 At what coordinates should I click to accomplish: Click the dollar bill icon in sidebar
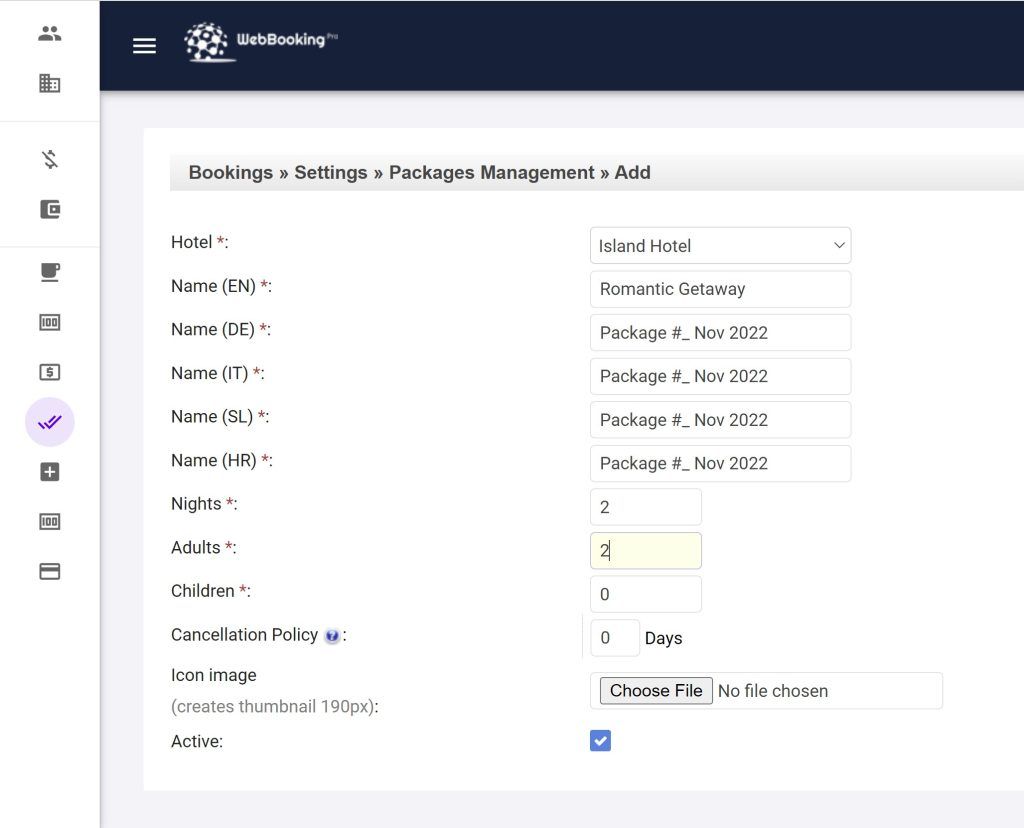[50, 372]
